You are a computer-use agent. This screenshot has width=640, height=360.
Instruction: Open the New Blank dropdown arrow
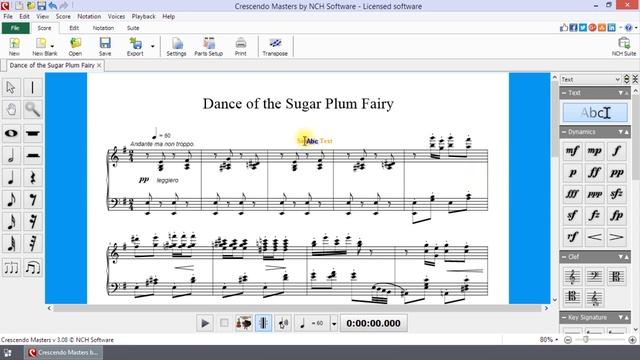click(52, 46)
